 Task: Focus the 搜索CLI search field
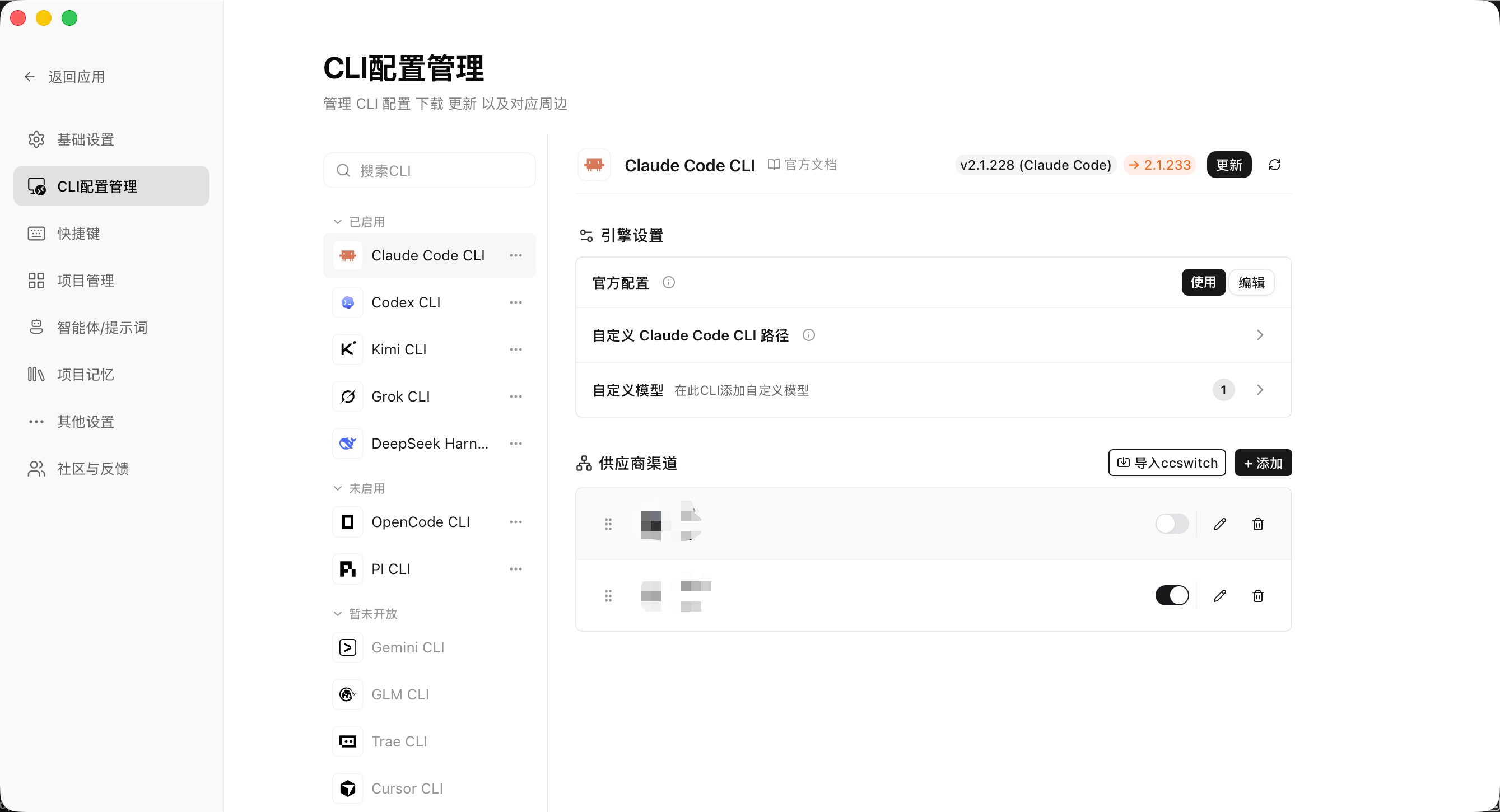430,171
